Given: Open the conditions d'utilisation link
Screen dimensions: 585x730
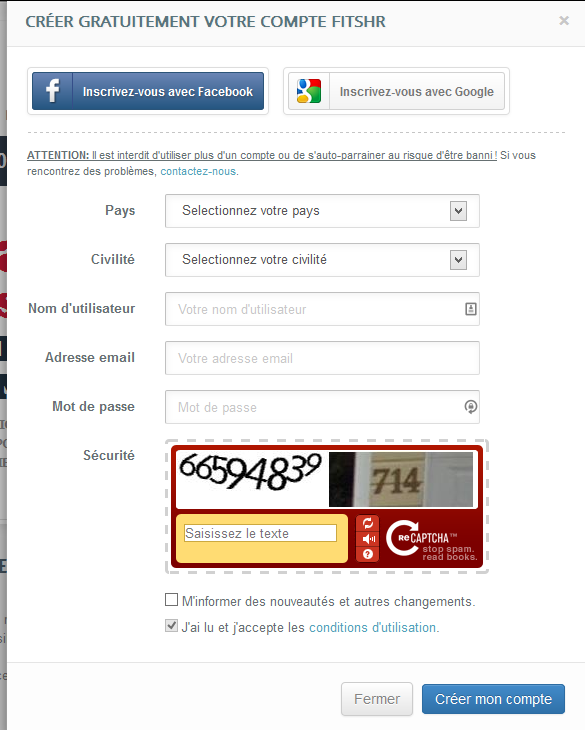Looking at the screenshot, I should [x=373, y=628].
